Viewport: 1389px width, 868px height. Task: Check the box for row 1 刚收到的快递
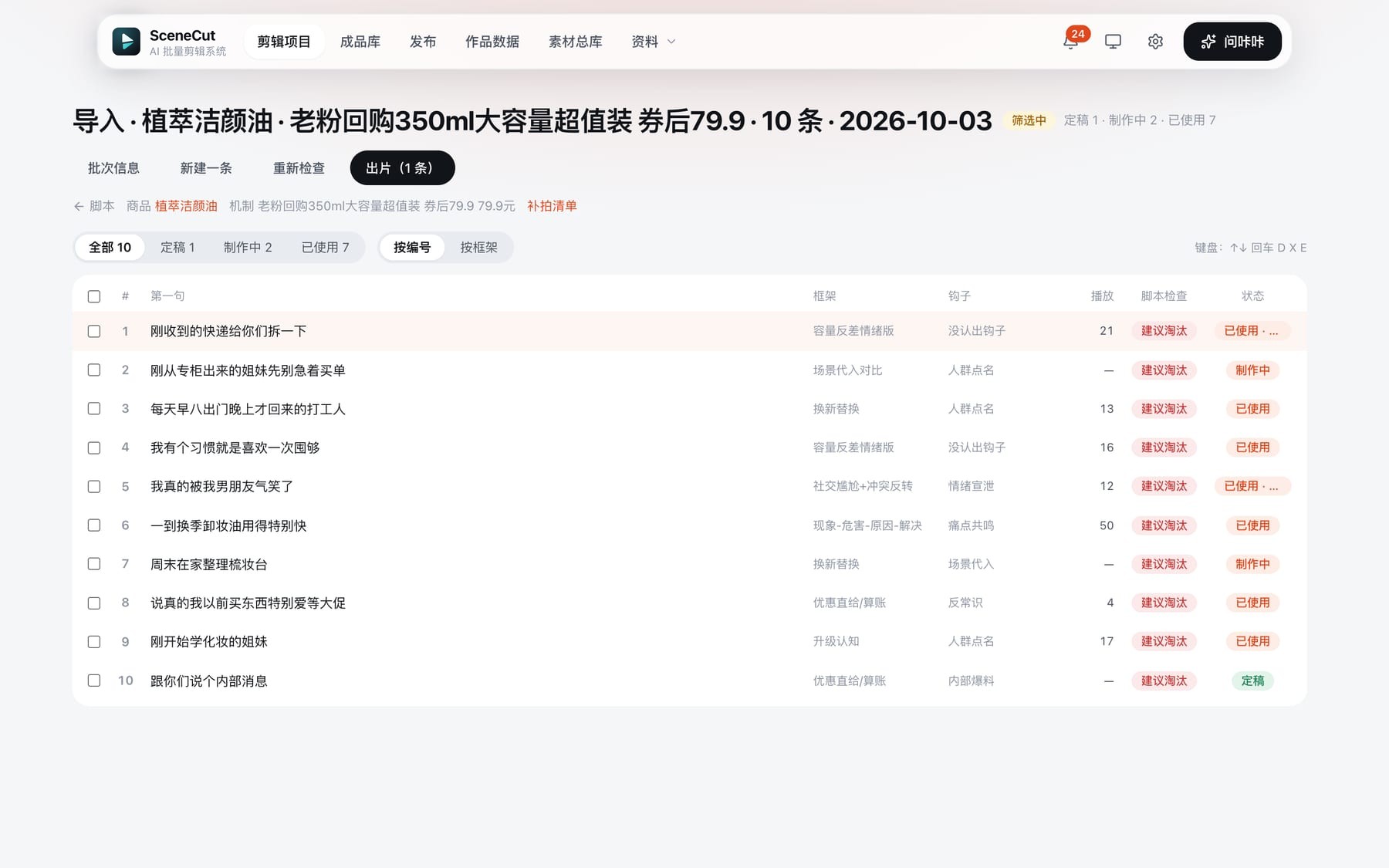pos(94,331)
